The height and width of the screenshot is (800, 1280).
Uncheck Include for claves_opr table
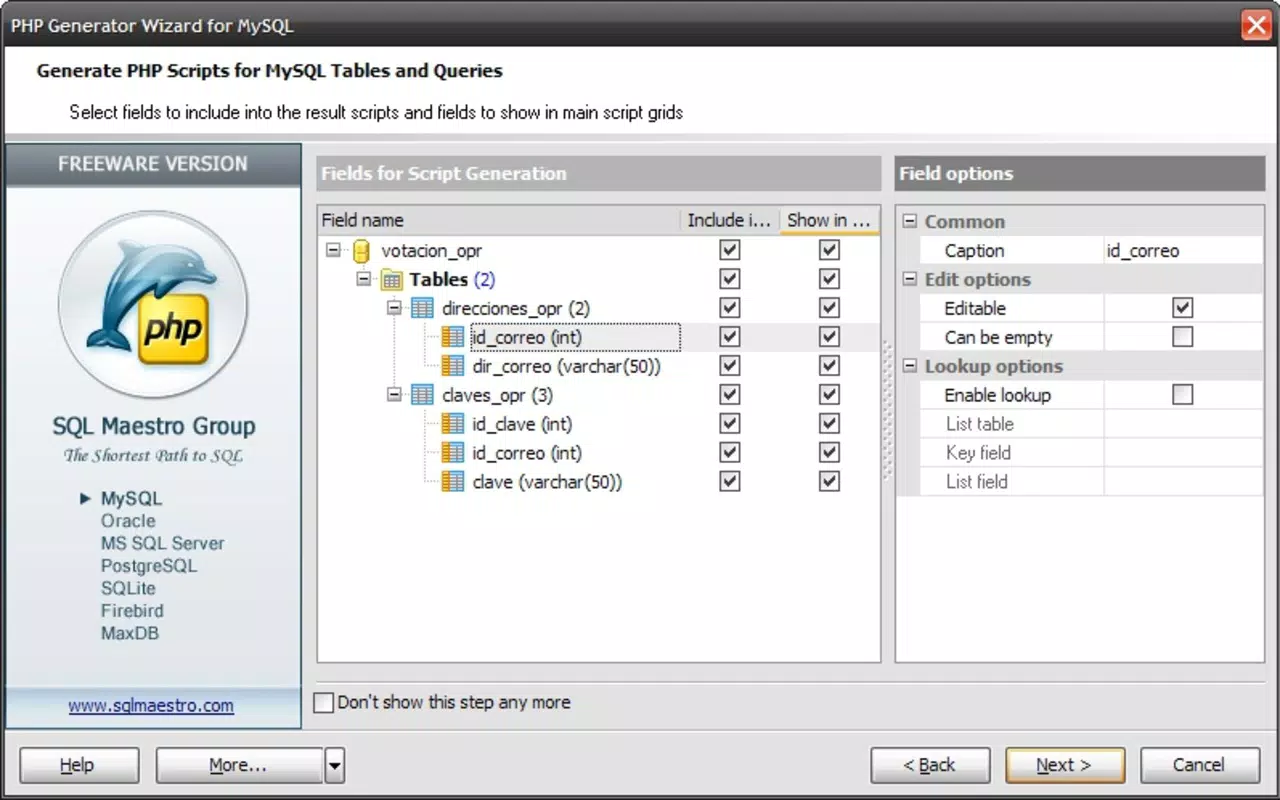pos(730,395)
